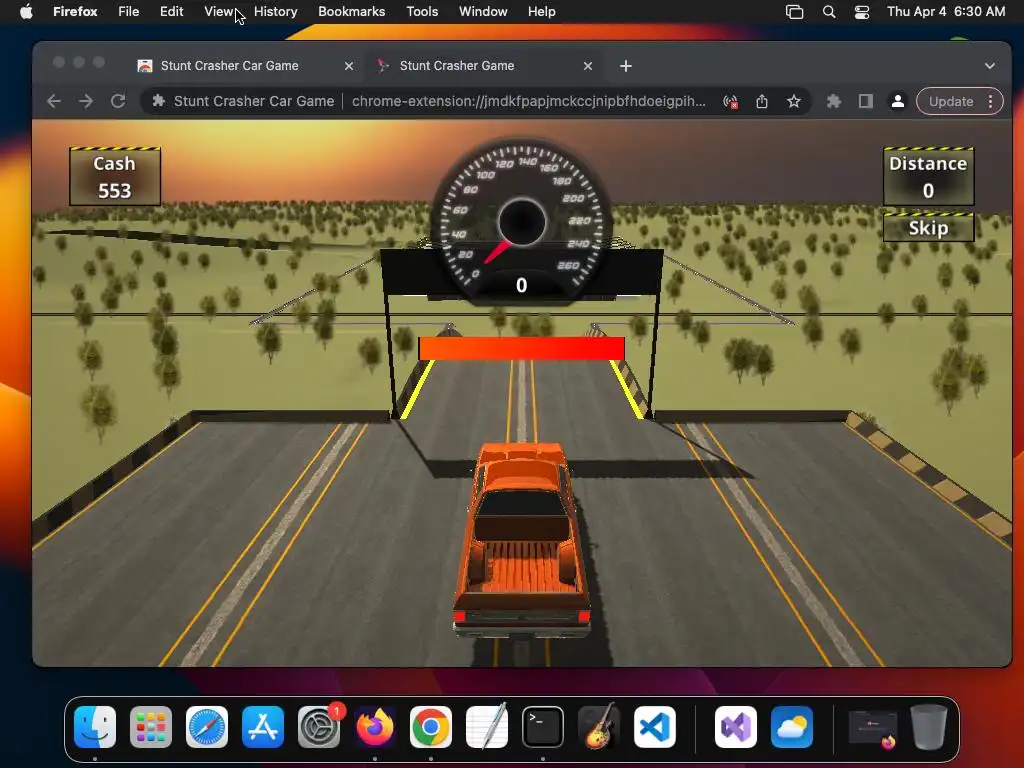Open the History menu

point(276,12)
